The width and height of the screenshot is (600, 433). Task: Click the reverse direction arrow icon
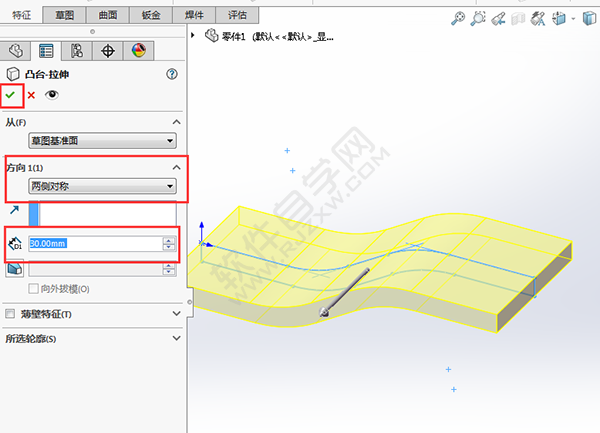coord(15,210)
